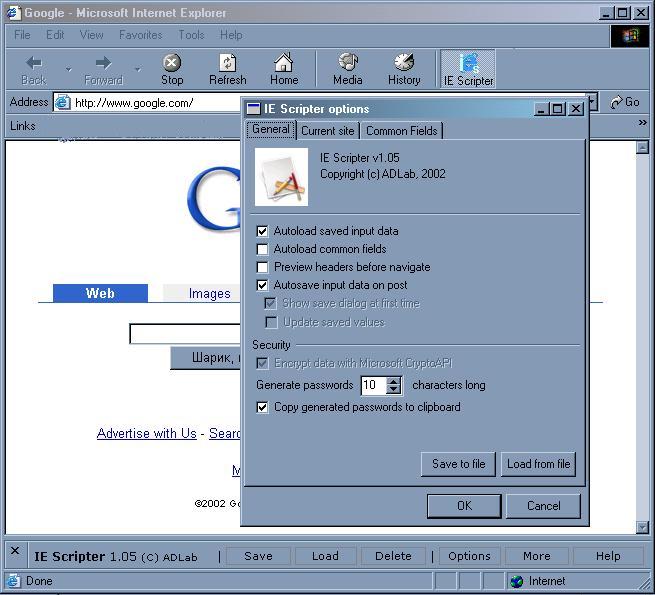655x595 pixels.
Task: Click the IE page icon in status bar
Action: pyautogui.click(x=13, y=581)
